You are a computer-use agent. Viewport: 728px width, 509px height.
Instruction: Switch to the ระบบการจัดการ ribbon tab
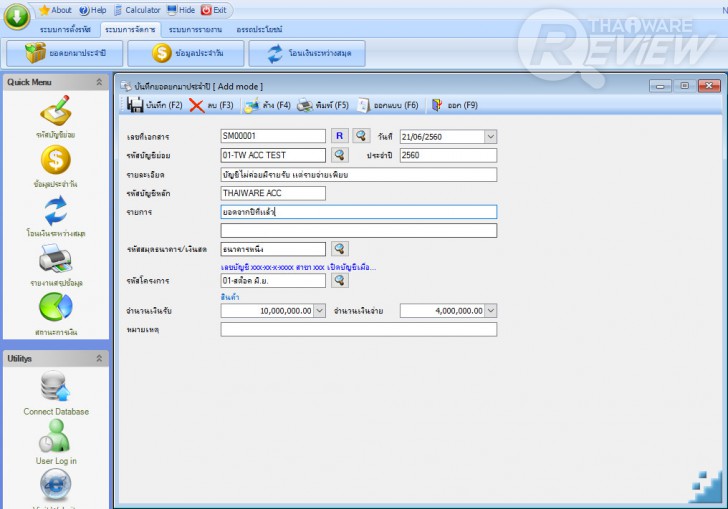(130, 30)
